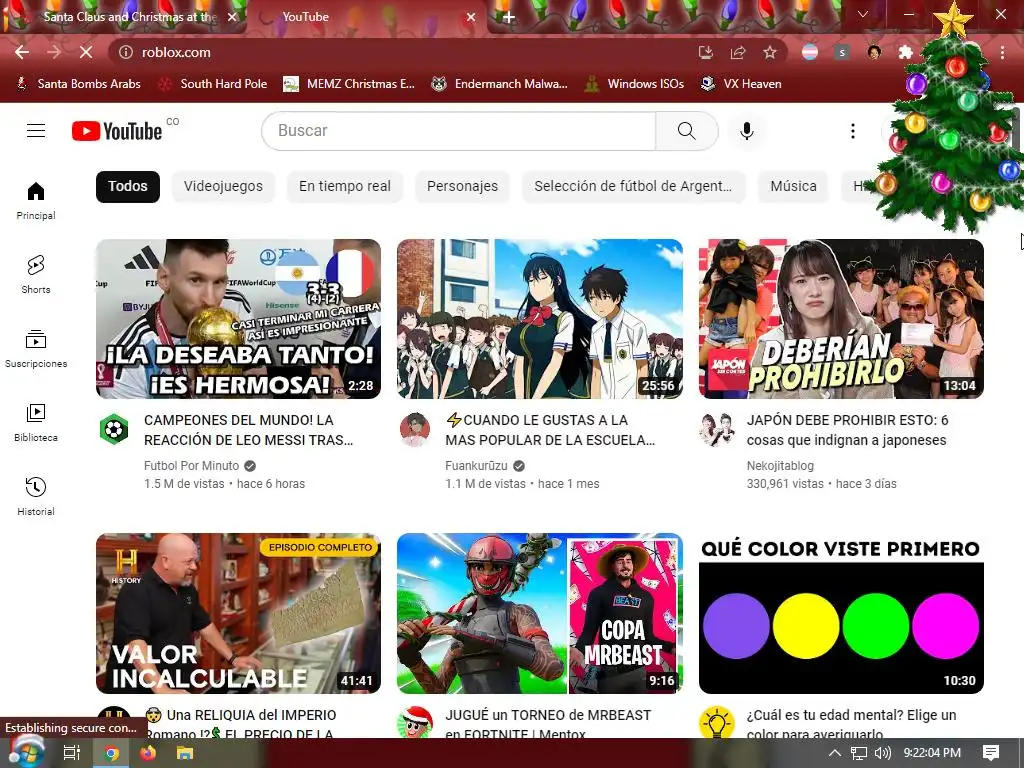Viewport: 1024px width, 768px height.
Task: Play Messi world cup video thumbnail
Action: click(238, 319)
